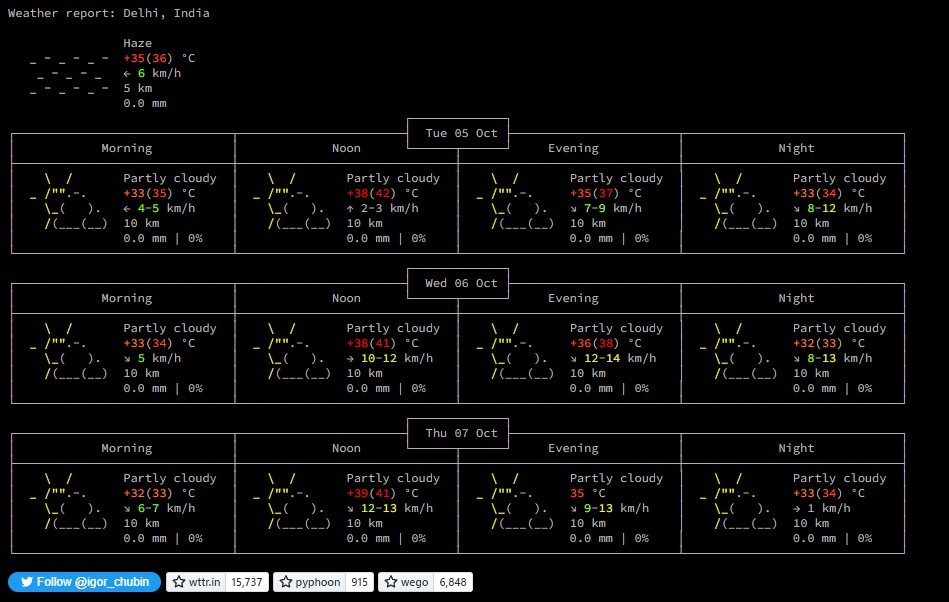Click Thu Morning temperature '+32(33) °C'
The width and height of the screenshot is (949, 602).
click(159, 493)
